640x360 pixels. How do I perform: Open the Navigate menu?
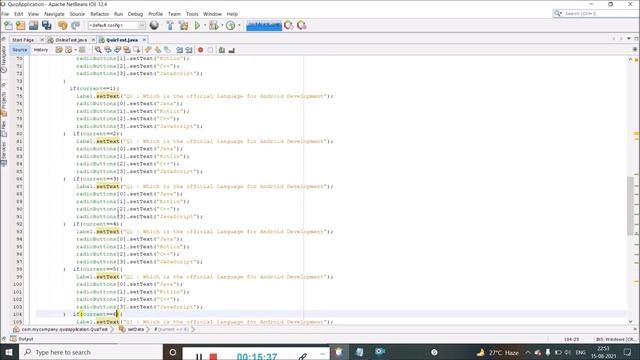[x=54, y=14]
